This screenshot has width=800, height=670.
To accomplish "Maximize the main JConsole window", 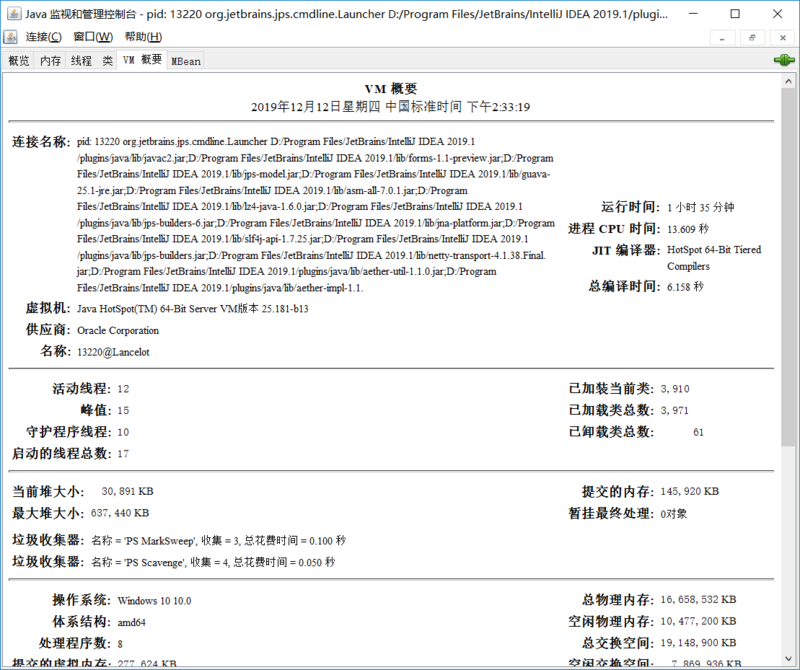I will coord(735,14).
